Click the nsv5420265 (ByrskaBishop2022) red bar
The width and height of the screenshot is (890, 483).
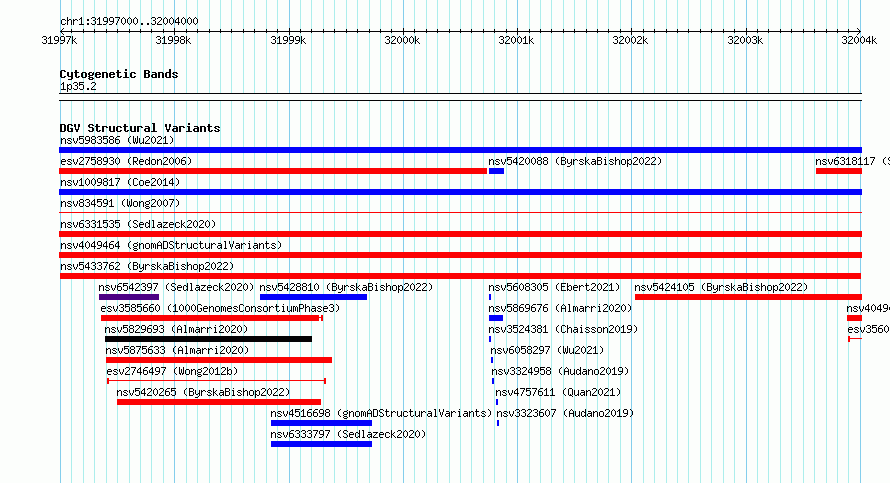click(x=219, y=402)
